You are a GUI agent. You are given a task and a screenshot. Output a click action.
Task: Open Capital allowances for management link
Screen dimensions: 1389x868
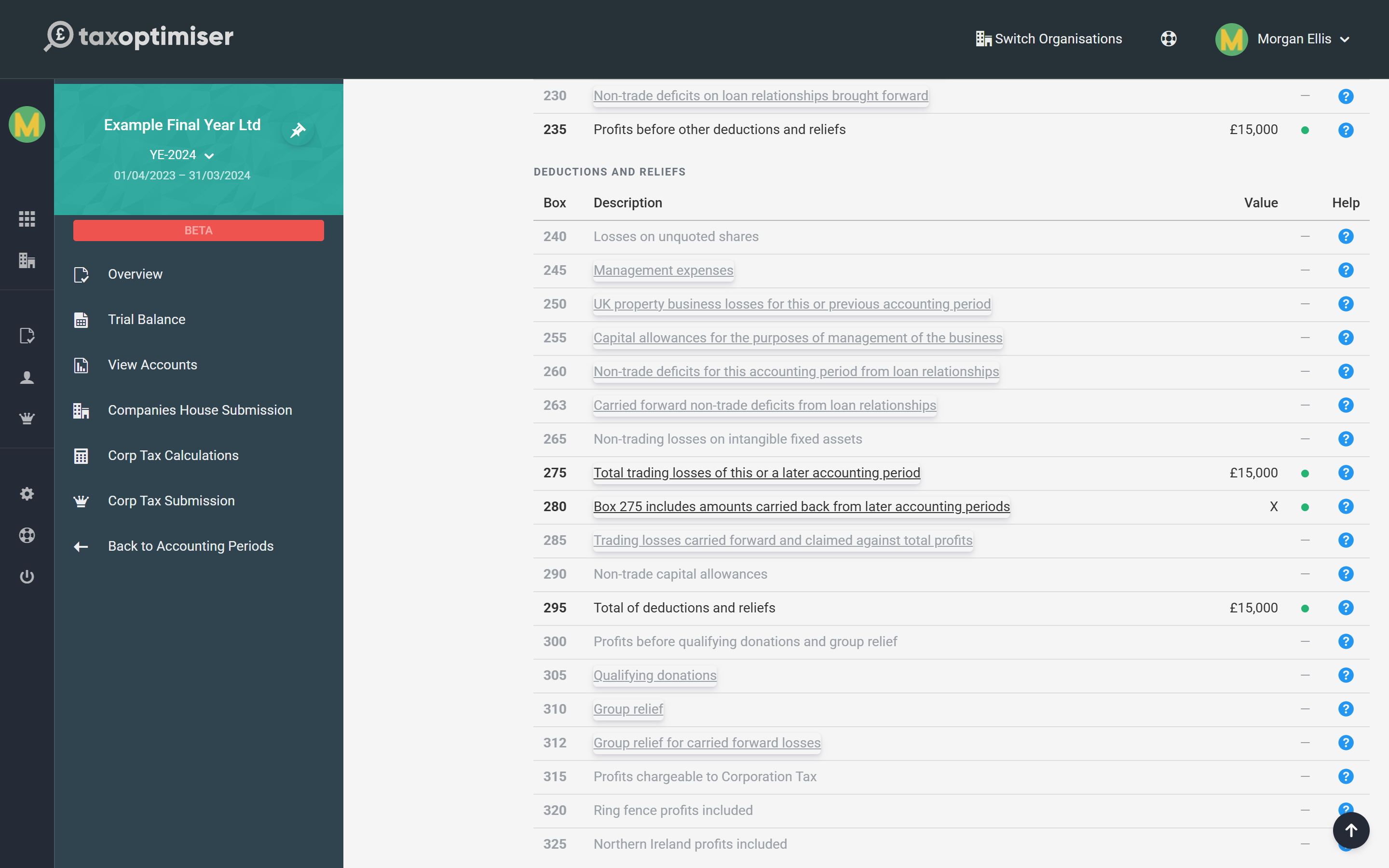[x=798, y=338]
